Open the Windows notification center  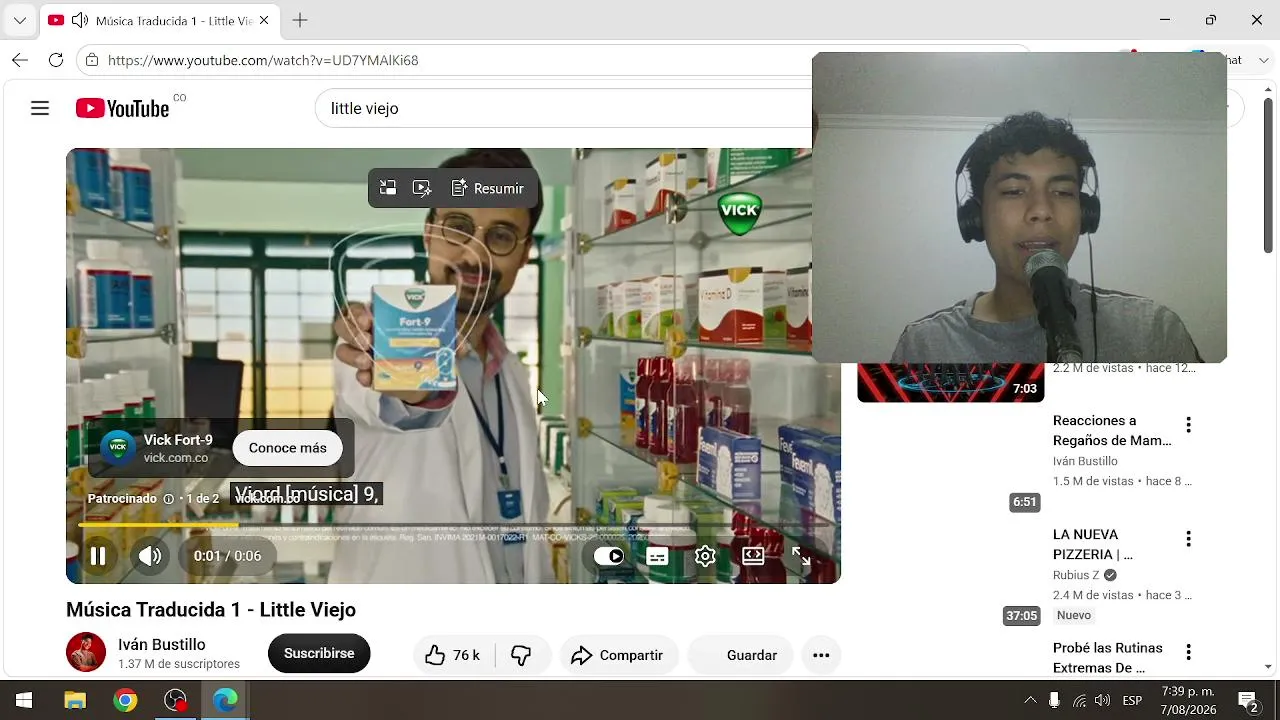coord(1248,700)
